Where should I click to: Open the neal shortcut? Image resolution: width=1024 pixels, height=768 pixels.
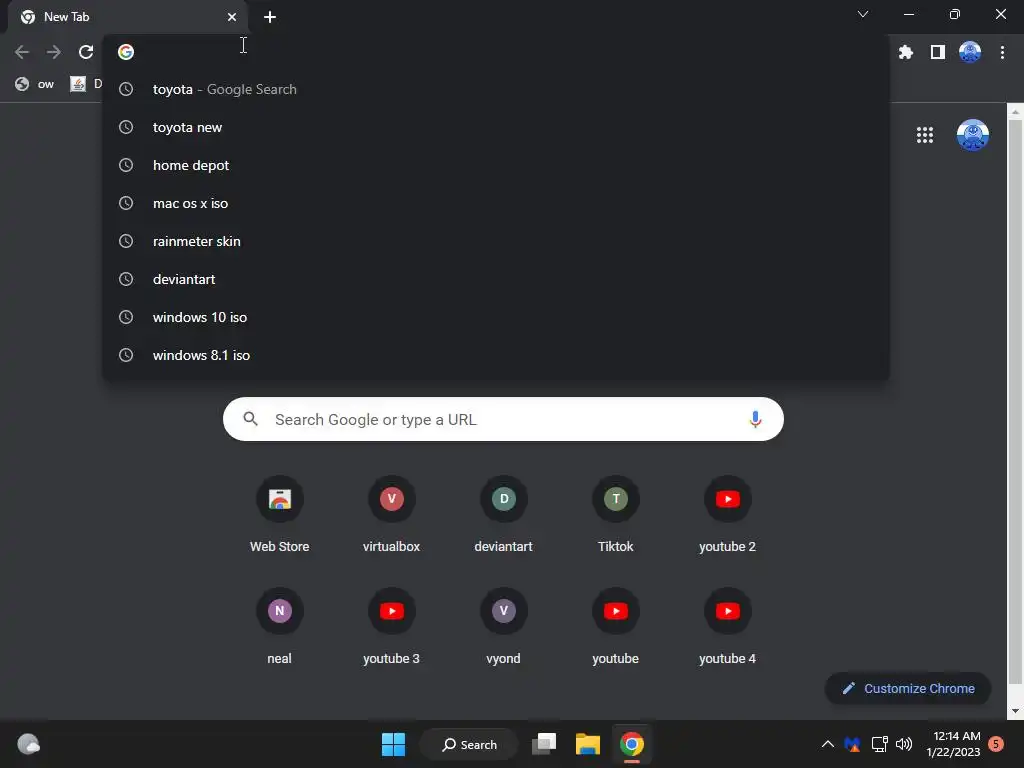click(280, 628)
